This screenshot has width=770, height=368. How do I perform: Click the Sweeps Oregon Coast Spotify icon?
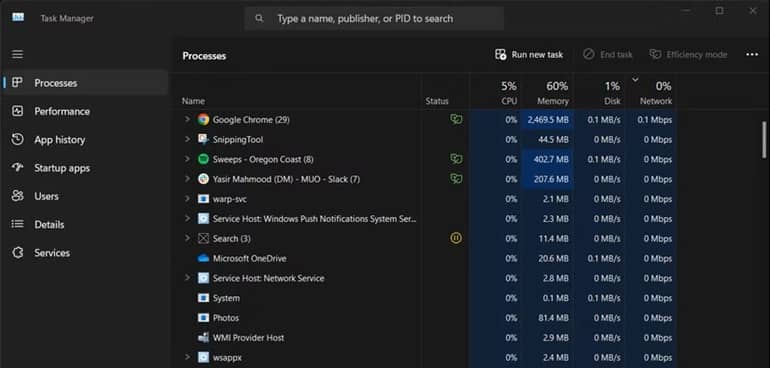point(203,159)
